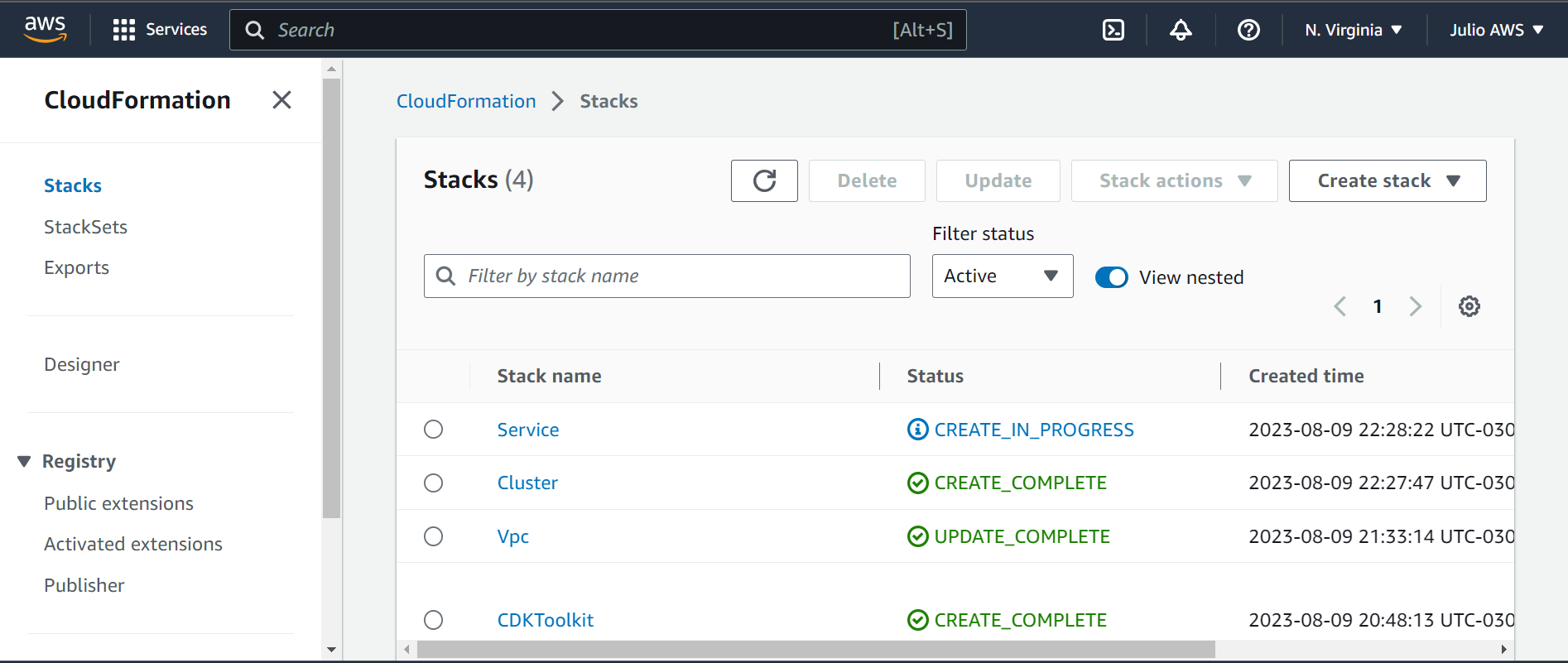Screen dimensions: 1568x663
Task: Collapse the Registry section
Action: 24,461
